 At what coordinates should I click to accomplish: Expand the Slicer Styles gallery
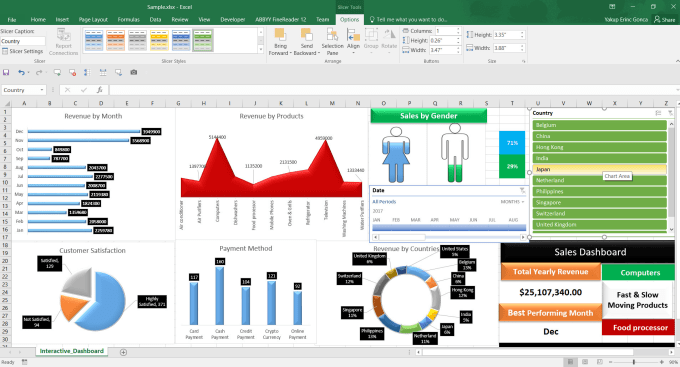coord(261,49)
